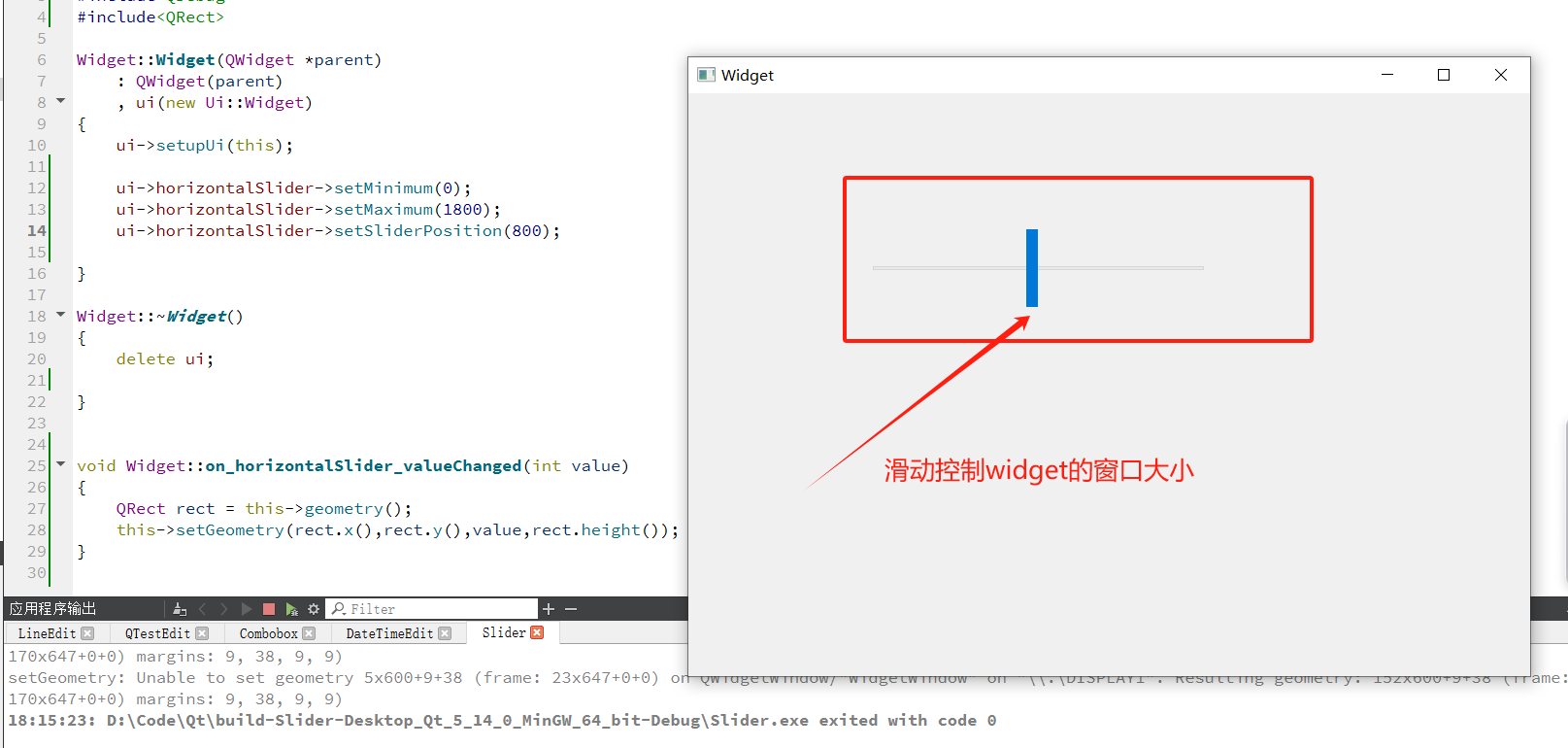1568x748 pixels.
Task: Close the DateTimeEdit output tab
Action: click(x=445, y=633)
